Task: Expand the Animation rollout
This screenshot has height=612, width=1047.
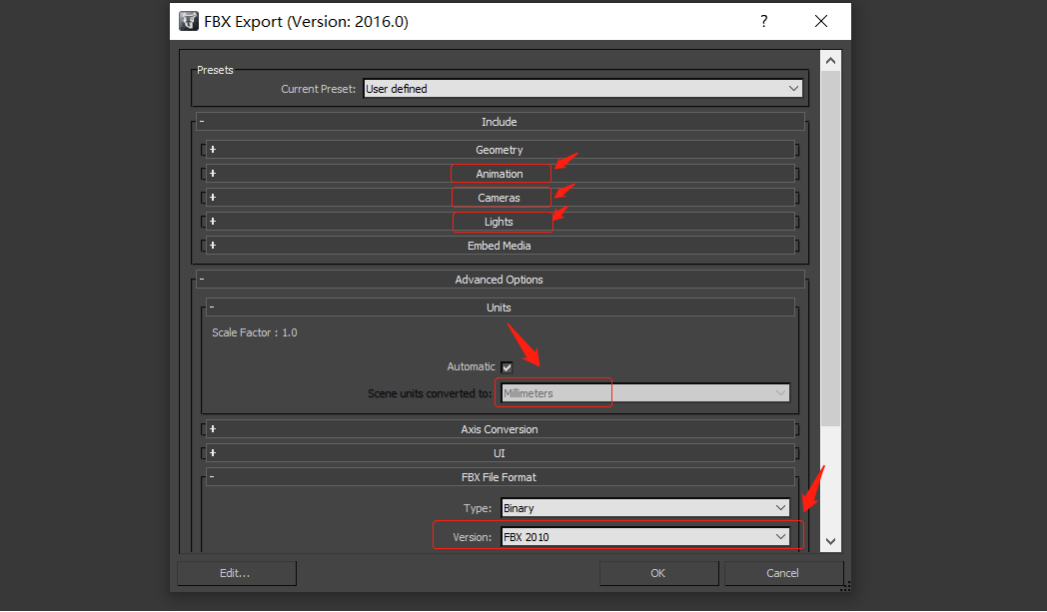Action: click(x=499, y=174)
